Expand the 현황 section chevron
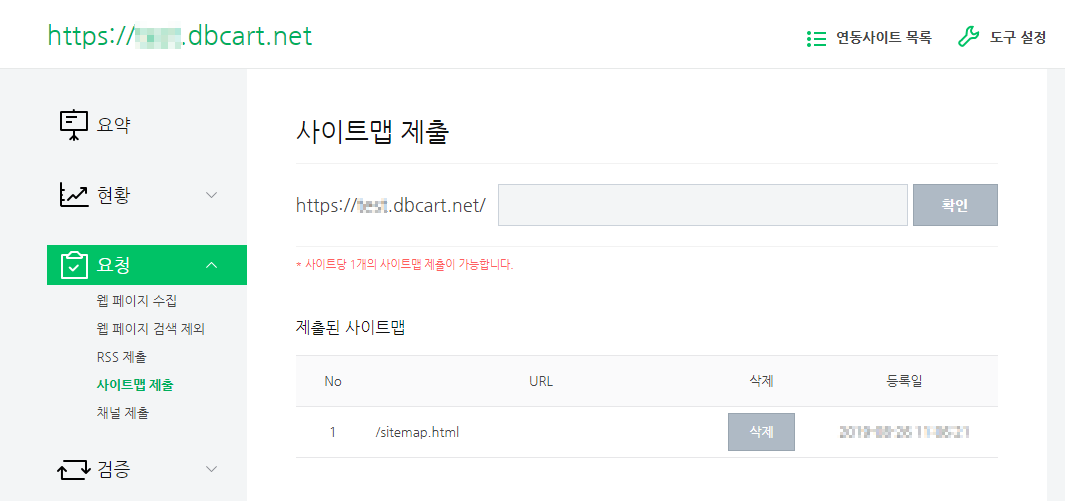The image size is (1065, 501). [x=211, y=195]
